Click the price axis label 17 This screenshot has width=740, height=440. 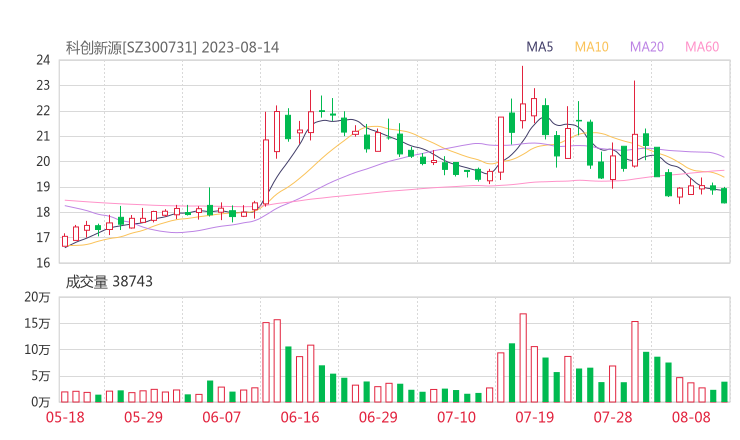tap(43, 237)
